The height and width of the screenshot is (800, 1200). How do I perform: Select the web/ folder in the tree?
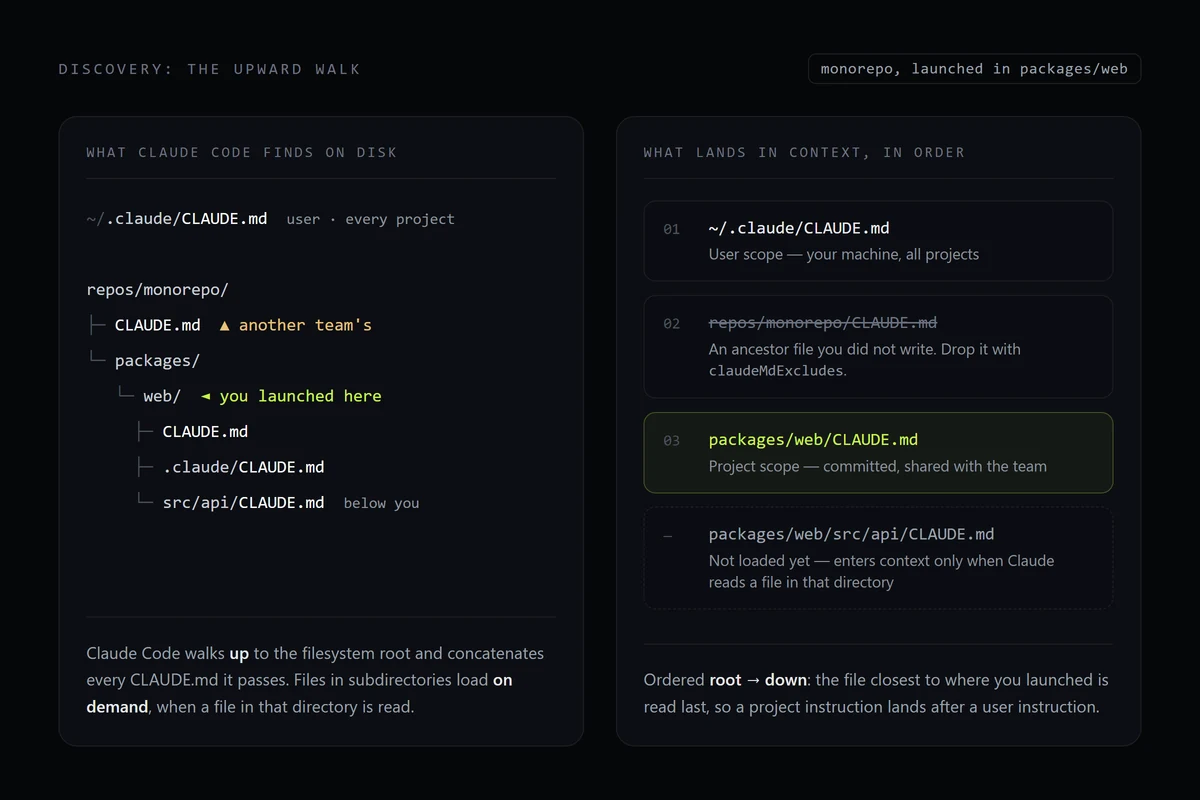162,396
